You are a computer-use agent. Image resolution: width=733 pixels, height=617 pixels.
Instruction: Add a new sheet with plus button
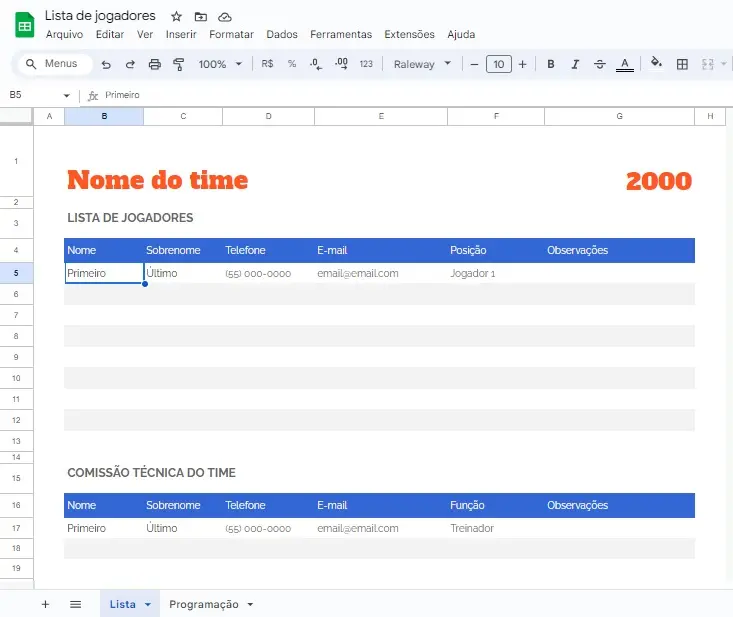point(45,604)
